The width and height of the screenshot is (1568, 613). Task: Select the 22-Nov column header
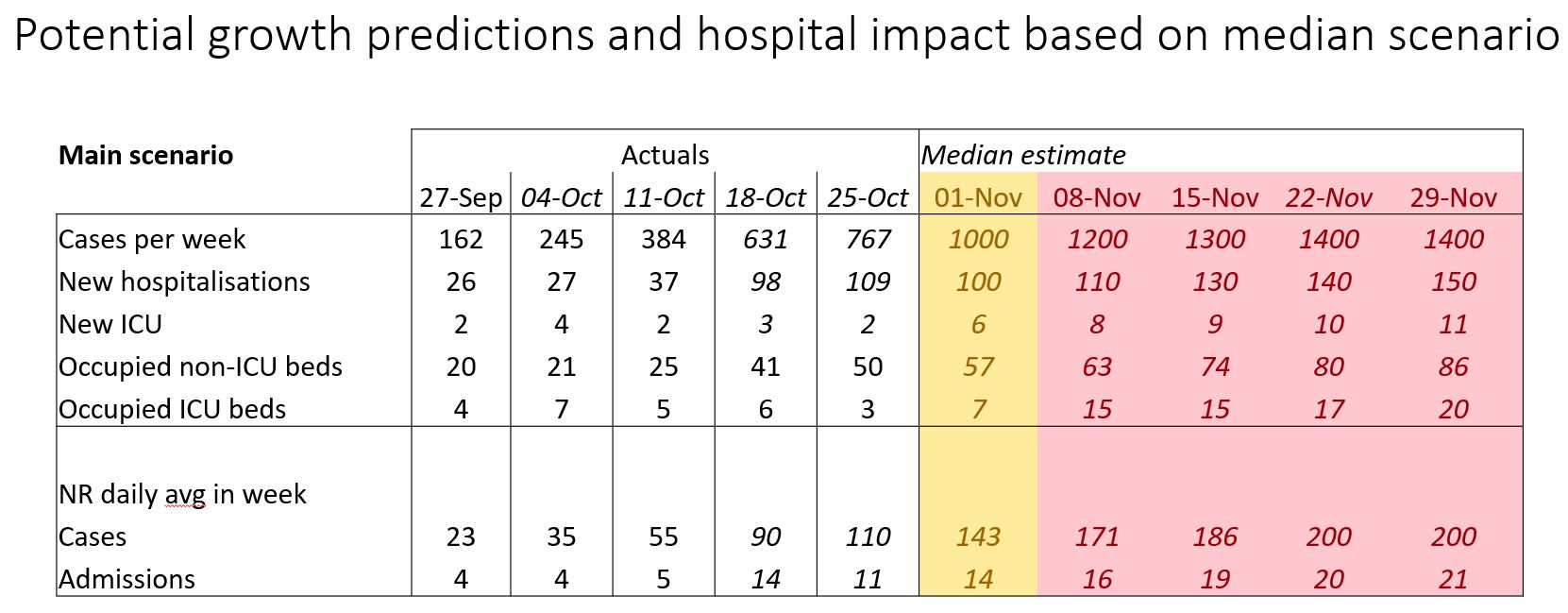(x=1328, y=197)
